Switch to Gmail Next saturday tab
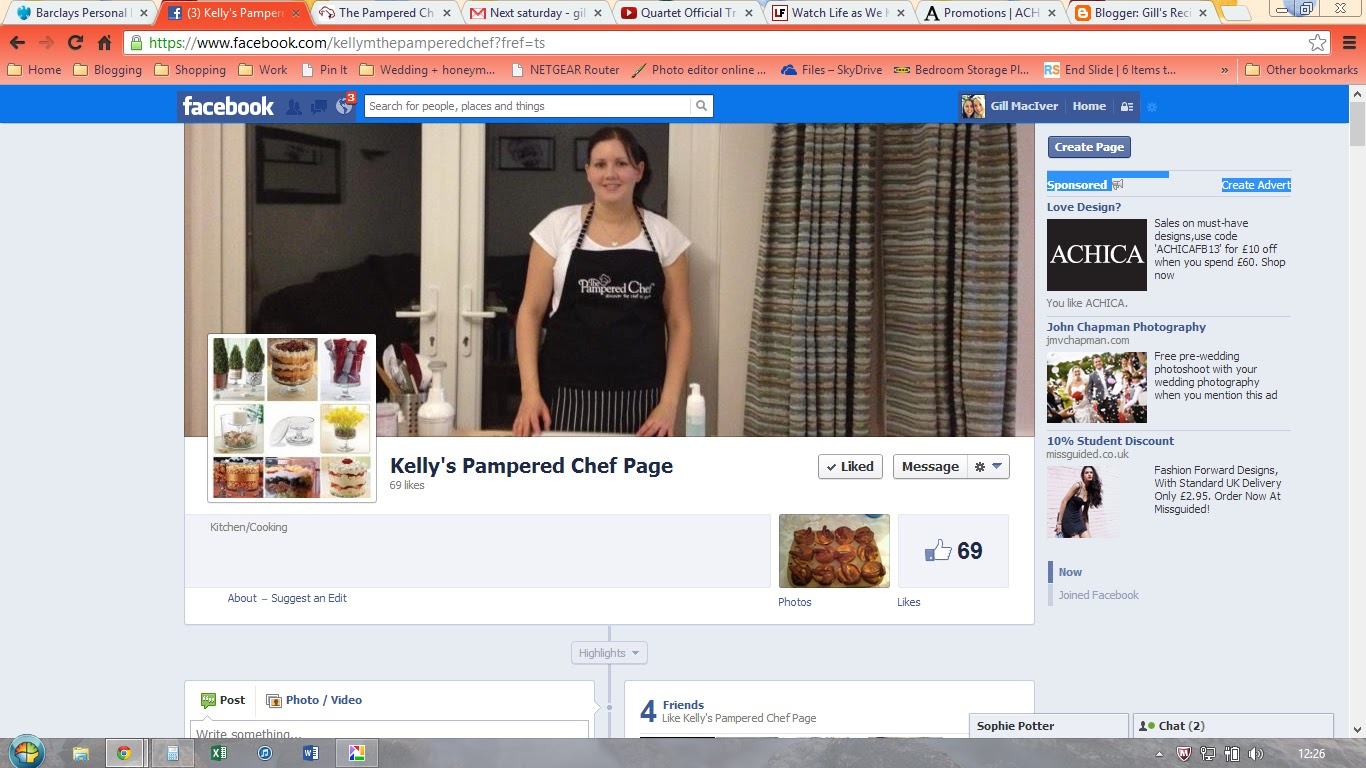This screenshot has width=1366, height=768. [537, 13]
